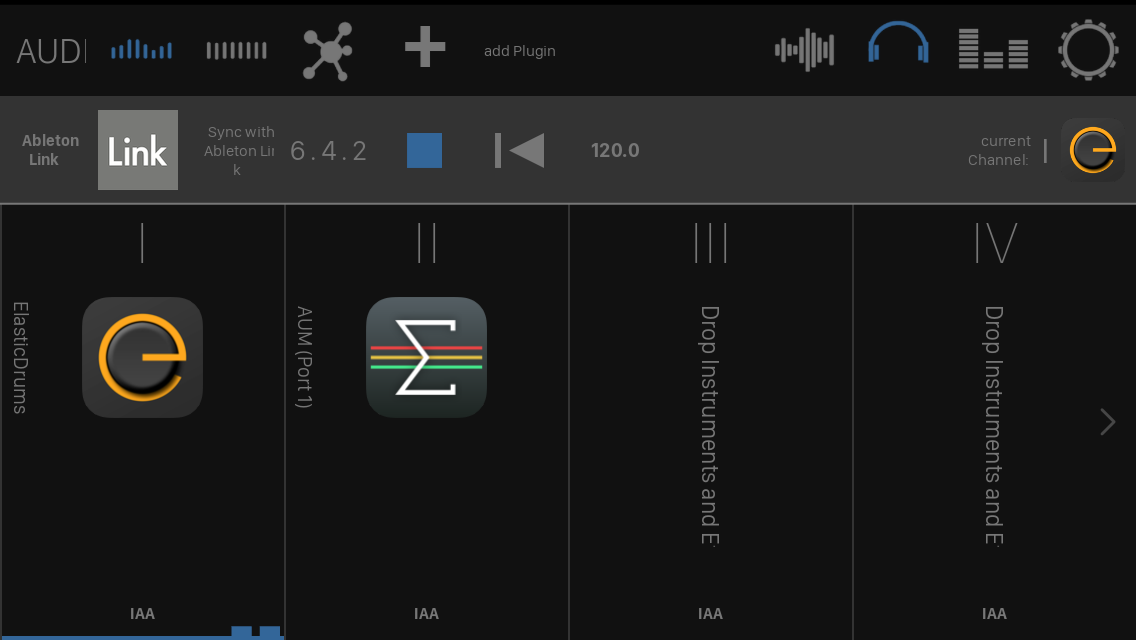The width and height of the screenshot is (1136, 640).
Task: Click the blue level bar of channel I
Action: coord(142,633)
